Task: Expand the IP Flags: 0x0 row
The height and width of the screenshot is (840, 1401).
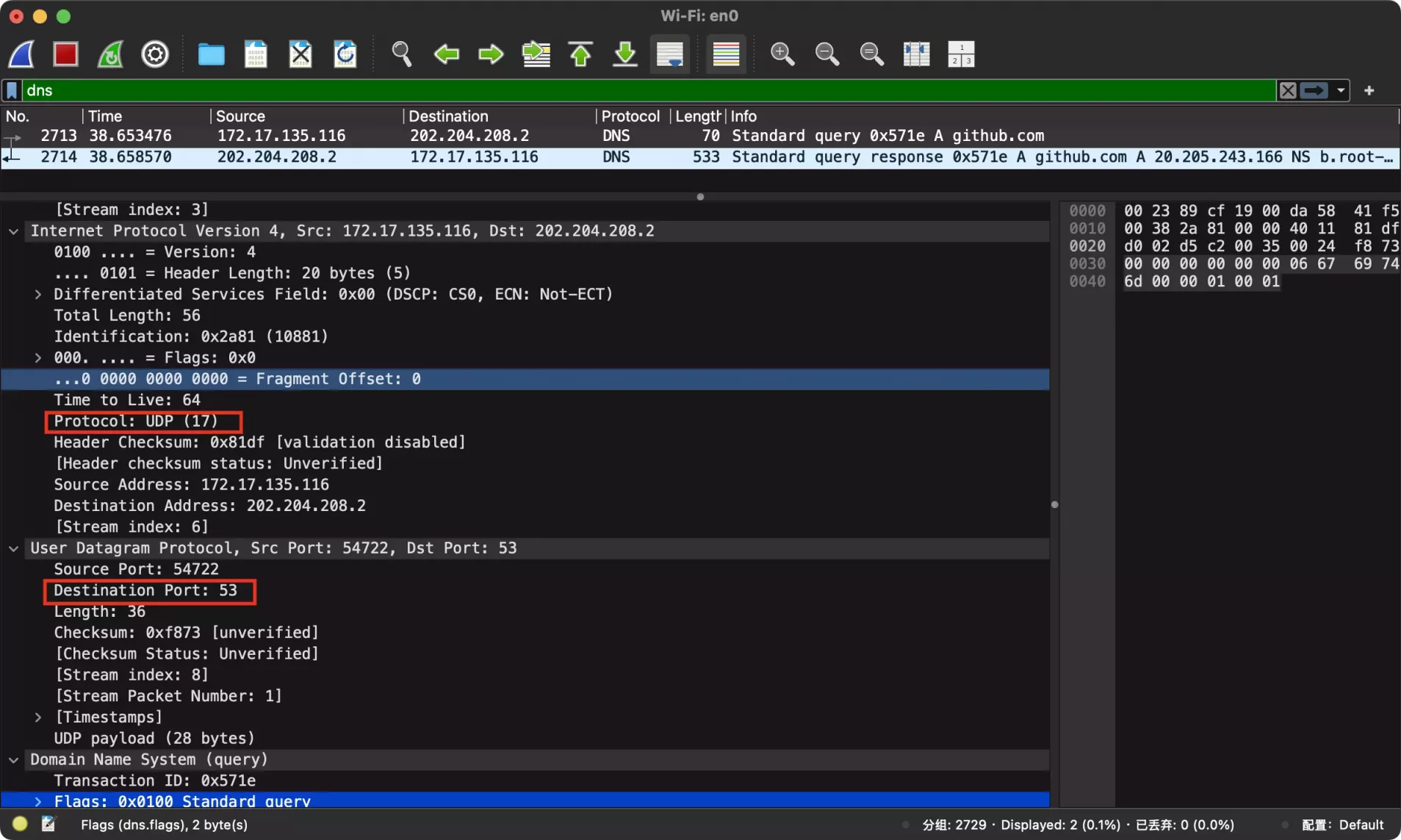Action: coord(37,358)
